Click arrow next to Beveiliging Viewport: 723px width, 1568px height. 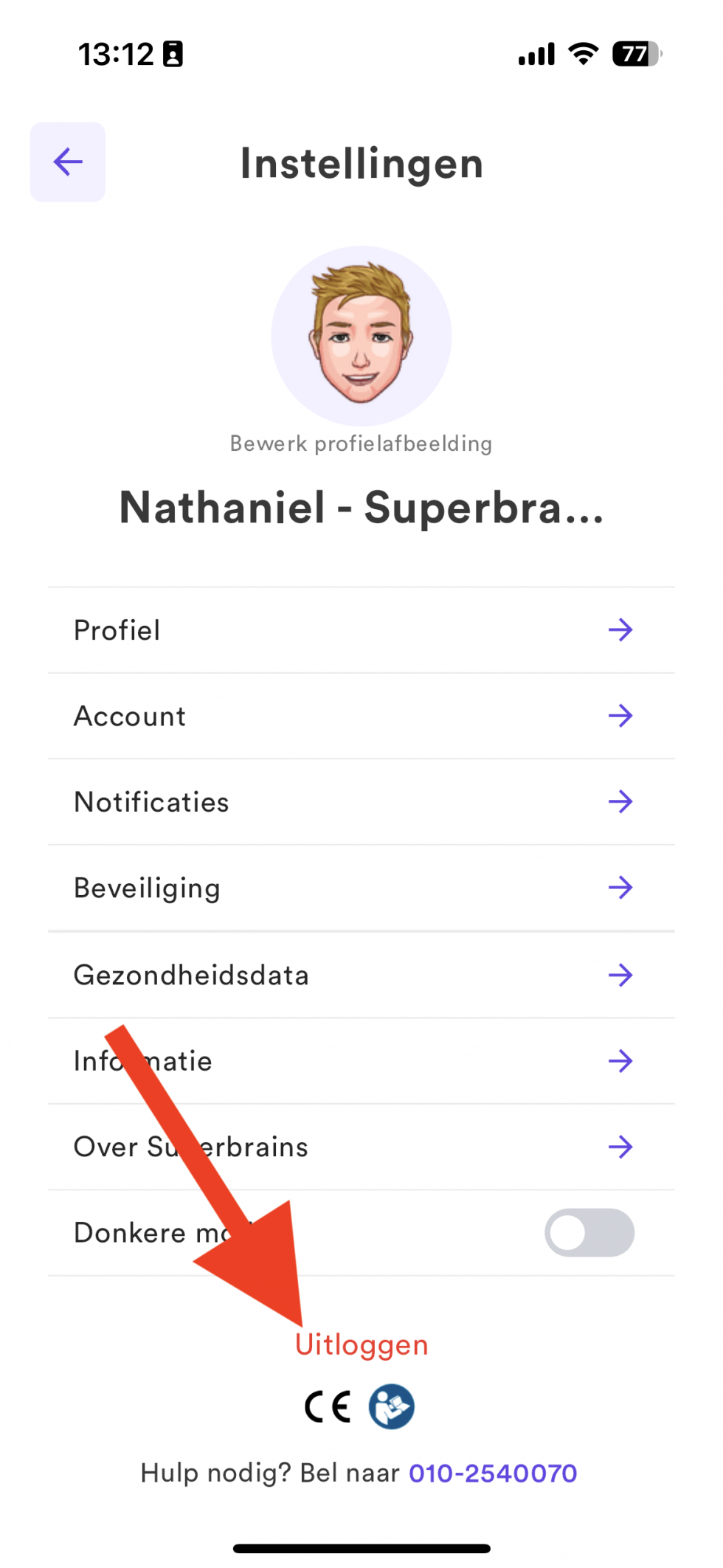(620, 888)
